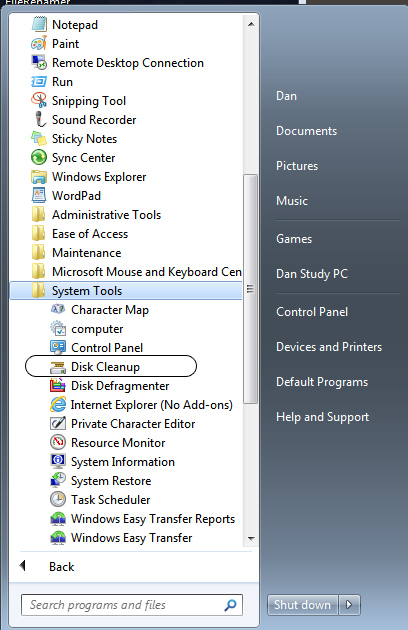Collapse the System Tools folder
The image size is (408, 630).
[x=126, y=290]
